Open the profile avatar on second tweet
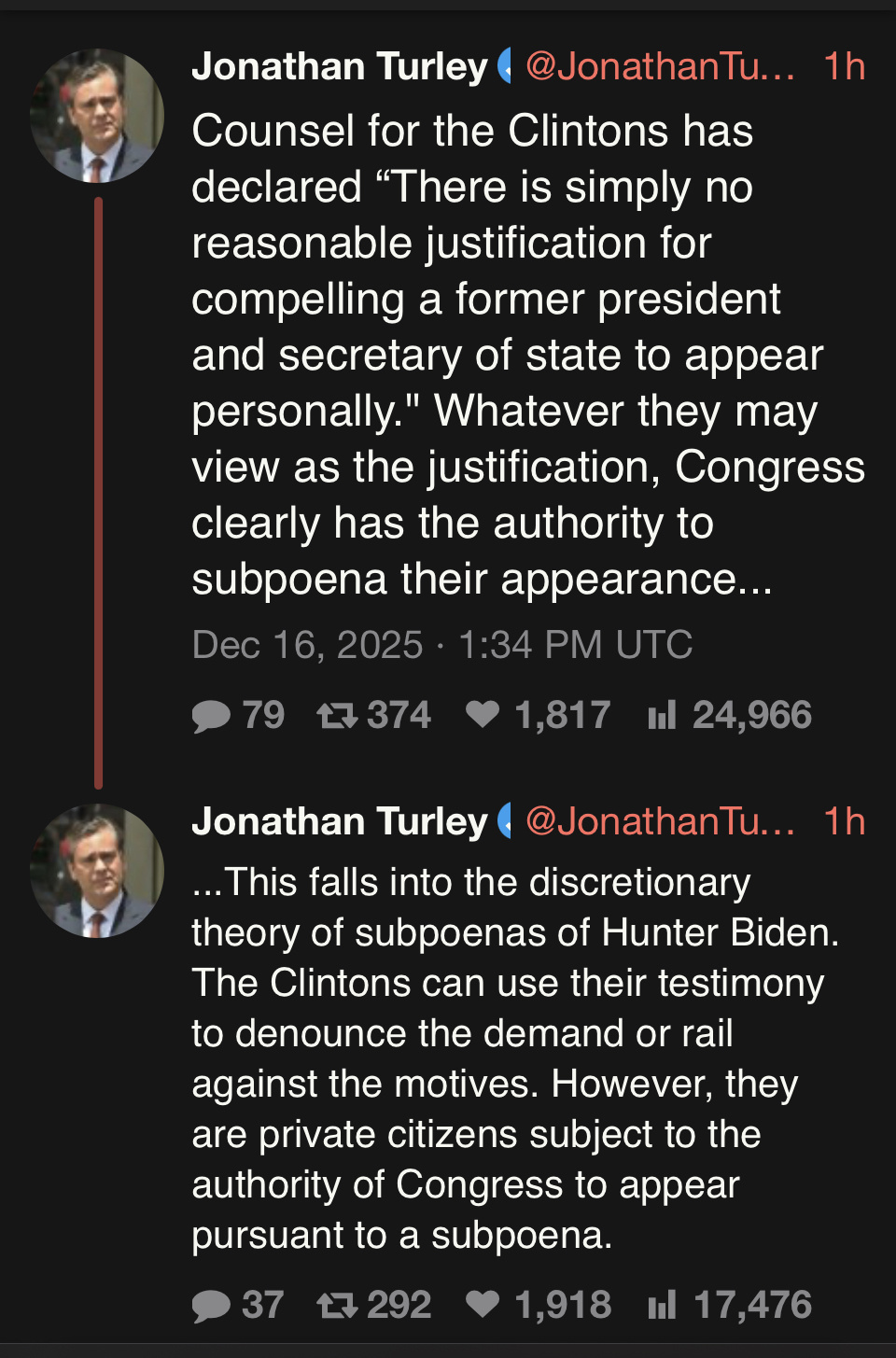The height and width of the screenshot is (1358, 896). click(97, 871)
